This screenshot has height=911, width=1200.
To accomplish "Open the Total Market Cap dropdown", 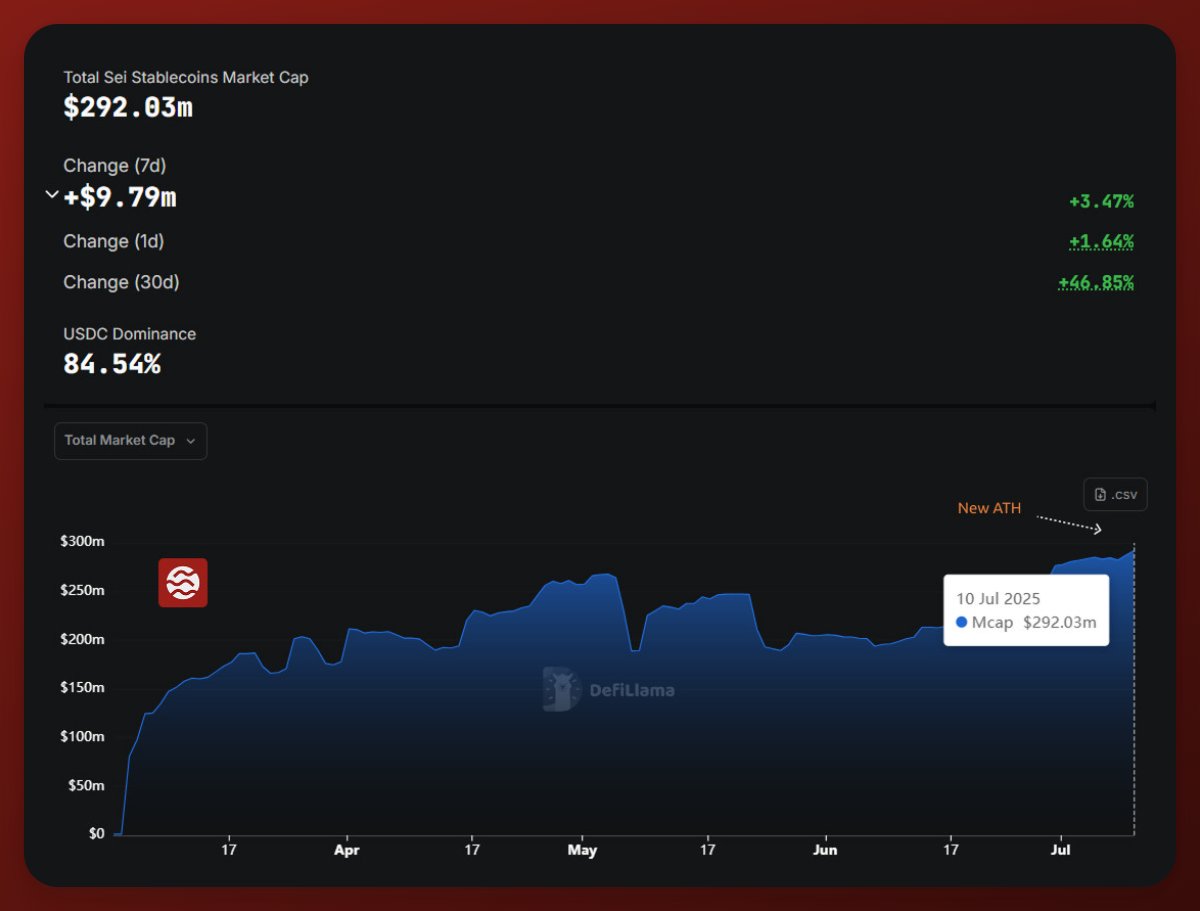I will pos(130,440).
